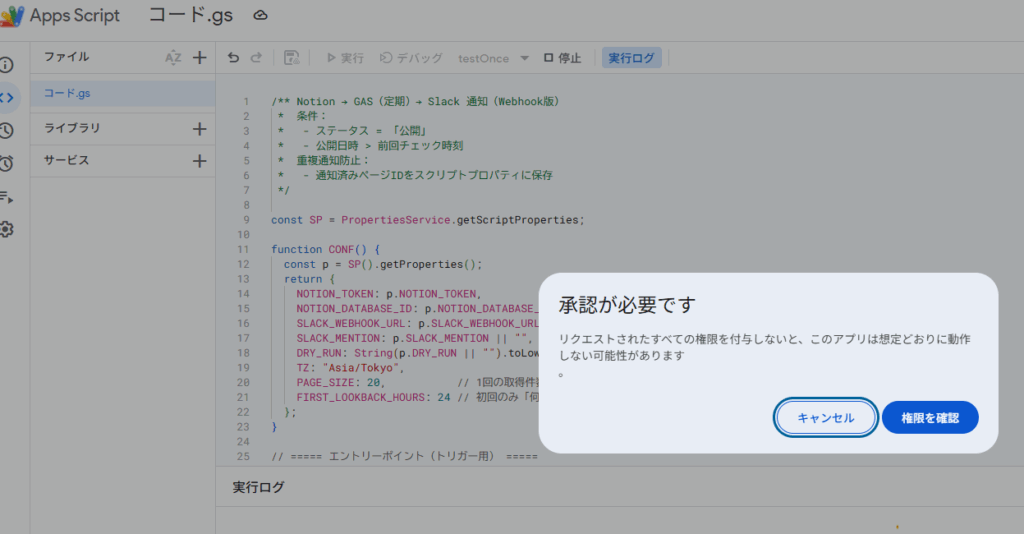Toggle the 実行ログ execution log button
This screenshot has height=534, width=1024.
click(x=631, y=58)
